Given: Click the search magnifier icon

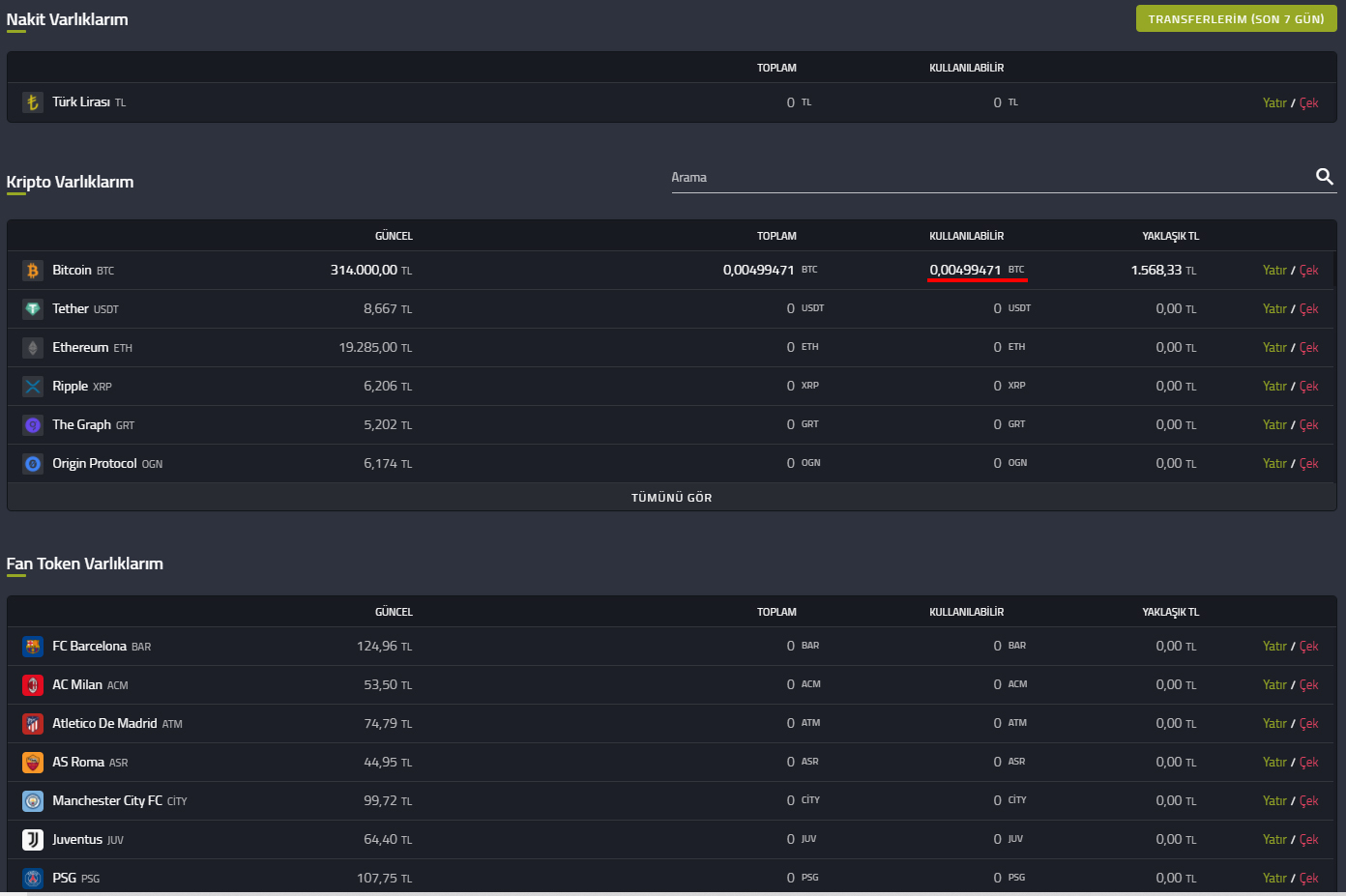Looking at the screenshot, I should (1324, 177).
